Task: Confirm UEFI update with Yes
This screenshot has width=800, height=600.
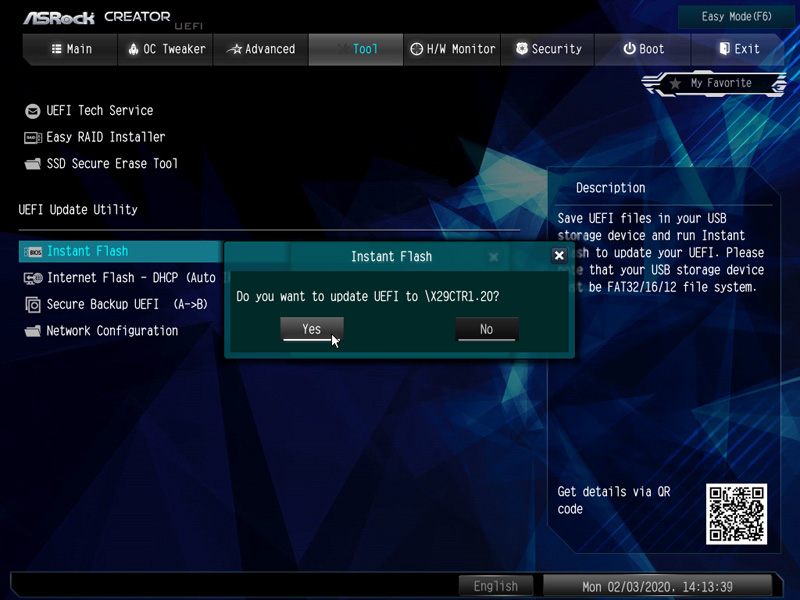Action: [312, 329]
